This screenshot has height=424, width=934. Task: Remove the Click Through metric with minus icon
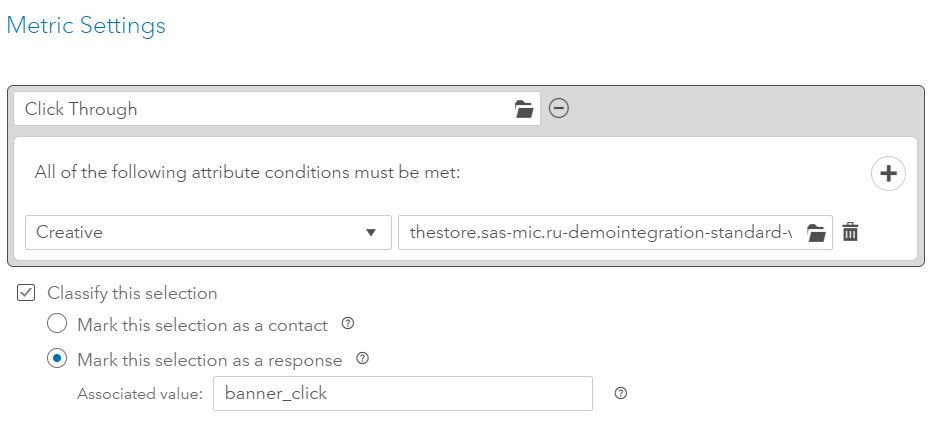pos(559,109)
